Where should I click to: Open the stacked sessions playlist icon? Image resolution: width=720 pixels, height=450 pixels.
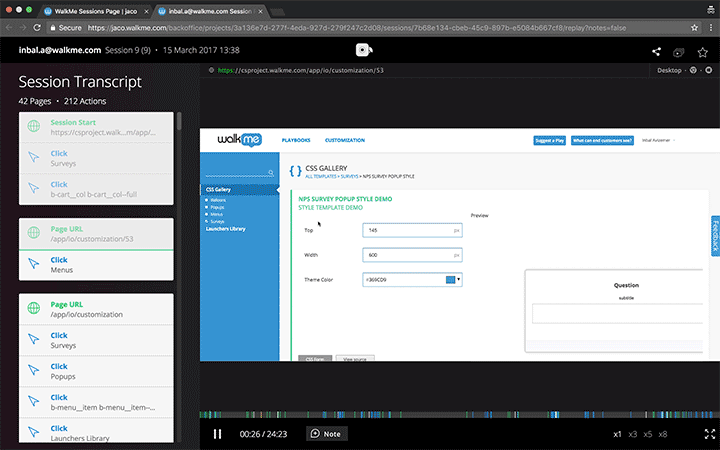pyautogui.click(x=679, y=52)
